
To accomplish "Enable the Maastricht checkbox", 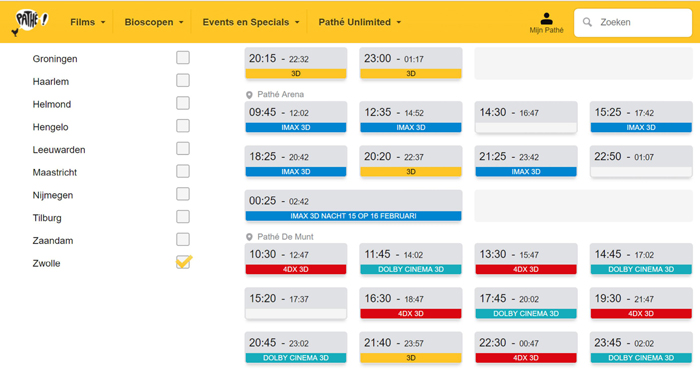I will click(183, 171).
